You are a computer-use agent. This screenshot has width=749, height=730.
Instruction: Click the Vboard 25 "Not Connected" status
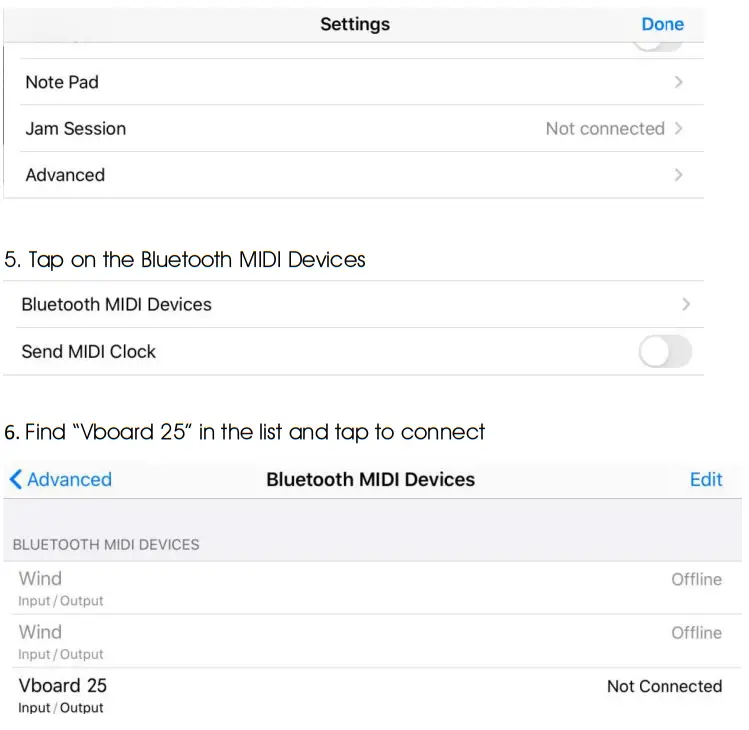click(664, 686)
